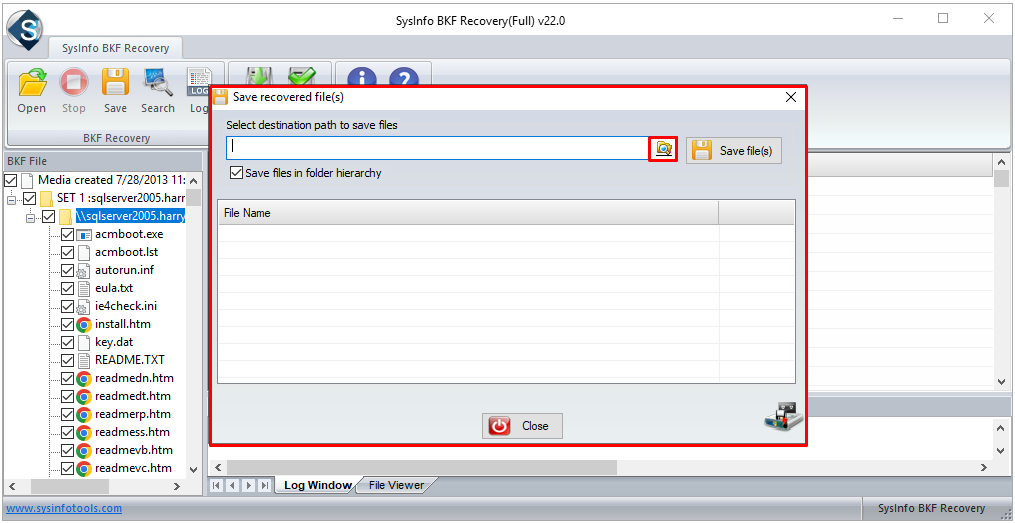Select readmess.htm in the tree

pos(132,432)
